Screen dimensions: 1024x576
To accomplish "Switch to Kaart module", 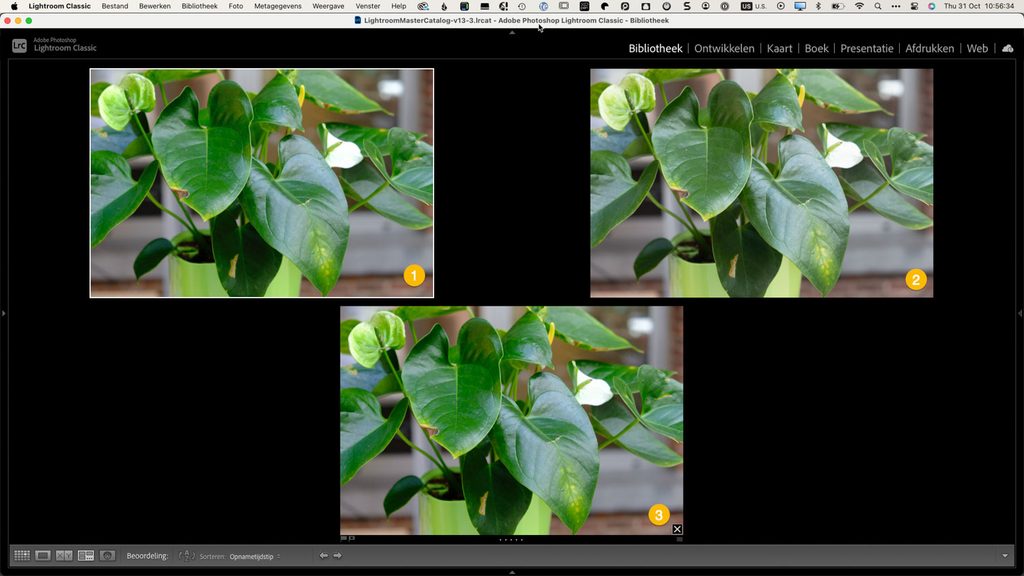I will (779, 48).
